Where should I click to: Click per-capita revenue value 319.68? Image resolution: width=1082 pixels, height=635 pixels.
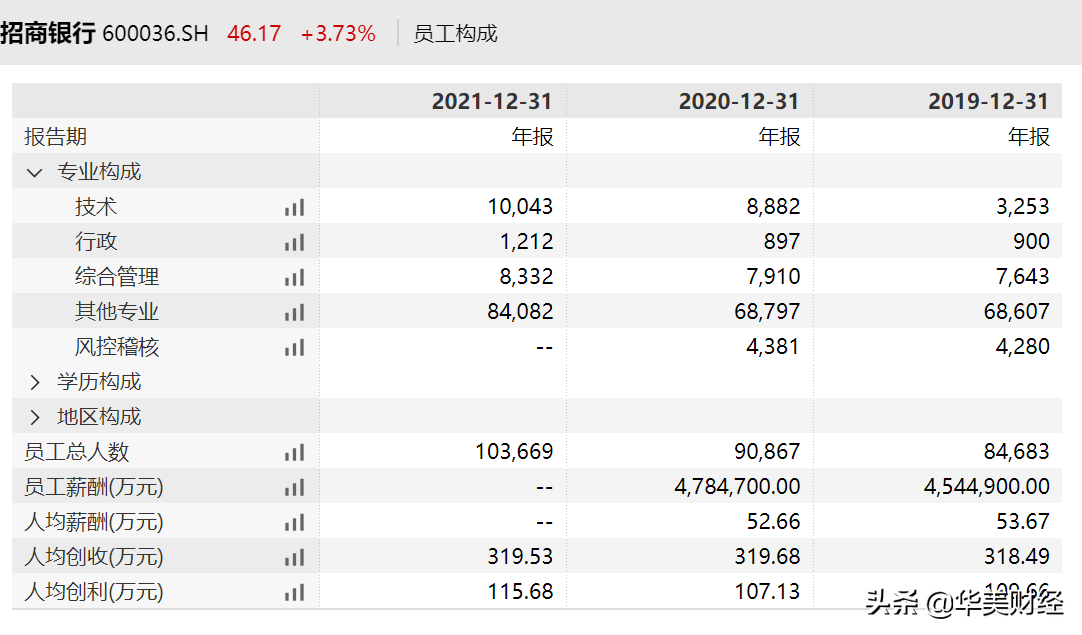click(x=767, y=556)
